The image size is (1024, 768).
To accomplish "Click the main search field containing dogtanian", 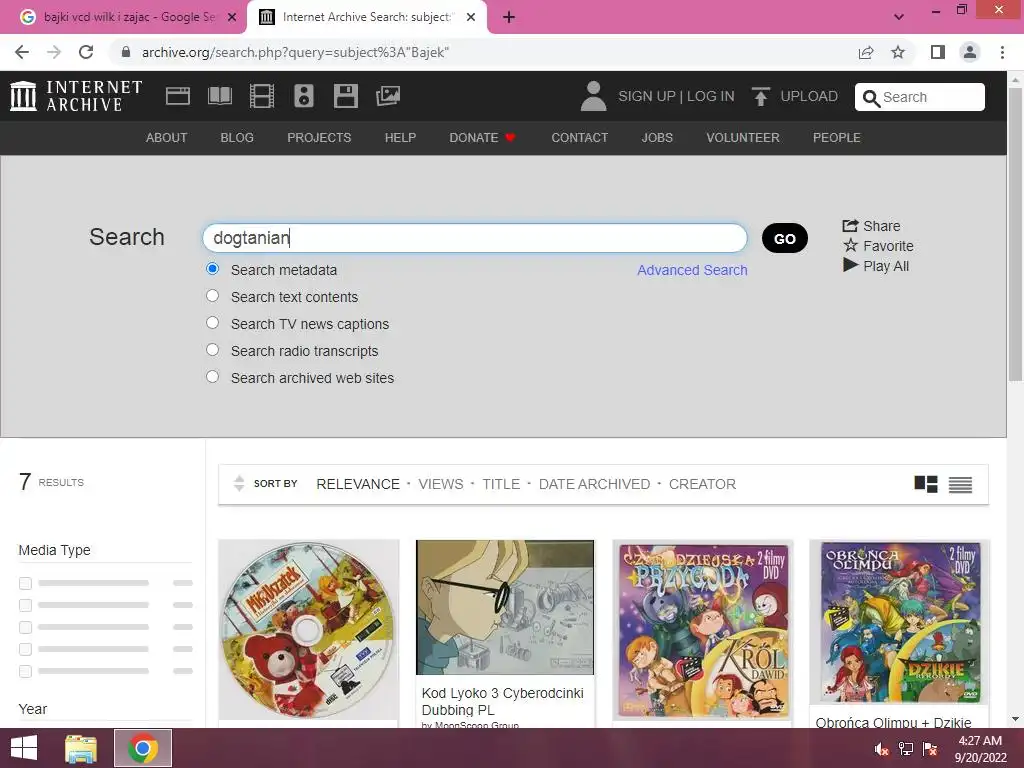I will pos(475,238).
